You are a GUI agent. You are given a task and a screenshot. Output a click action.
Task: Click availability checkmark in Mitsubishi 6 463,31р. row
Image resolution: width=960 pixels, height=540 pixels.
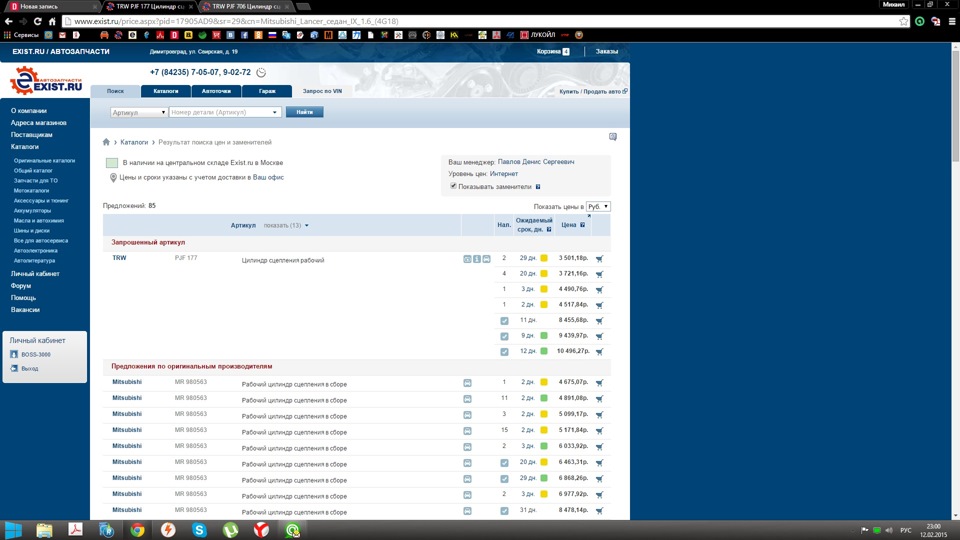[x=504, y=463]
